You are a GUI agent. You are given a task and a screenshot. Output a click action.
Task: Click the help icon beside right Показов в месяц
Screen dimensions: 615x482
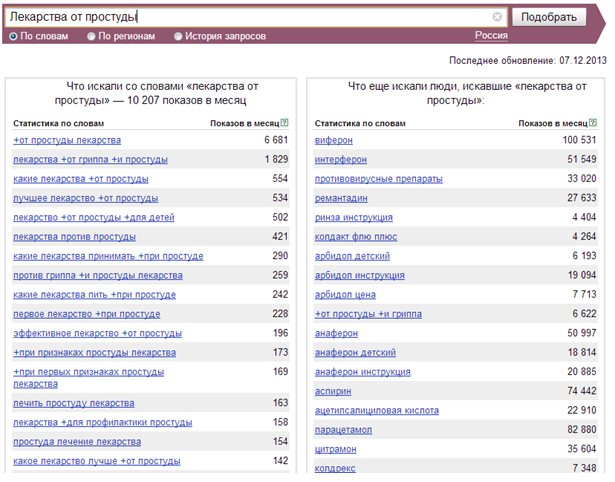593,123
